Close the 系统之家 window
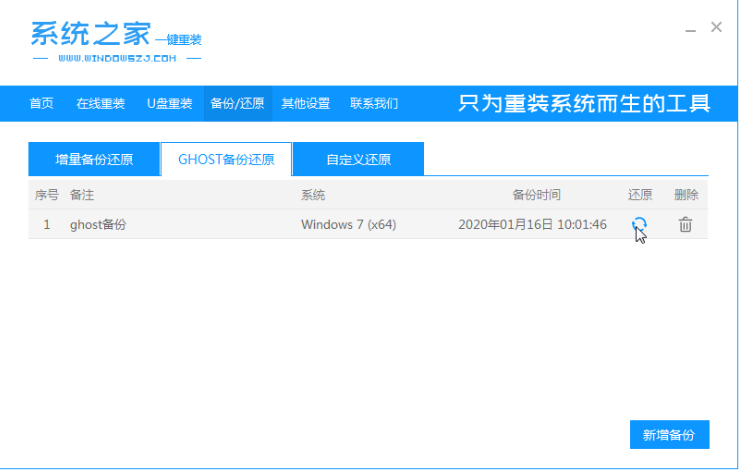740x471 pixels. pos(716,28)
